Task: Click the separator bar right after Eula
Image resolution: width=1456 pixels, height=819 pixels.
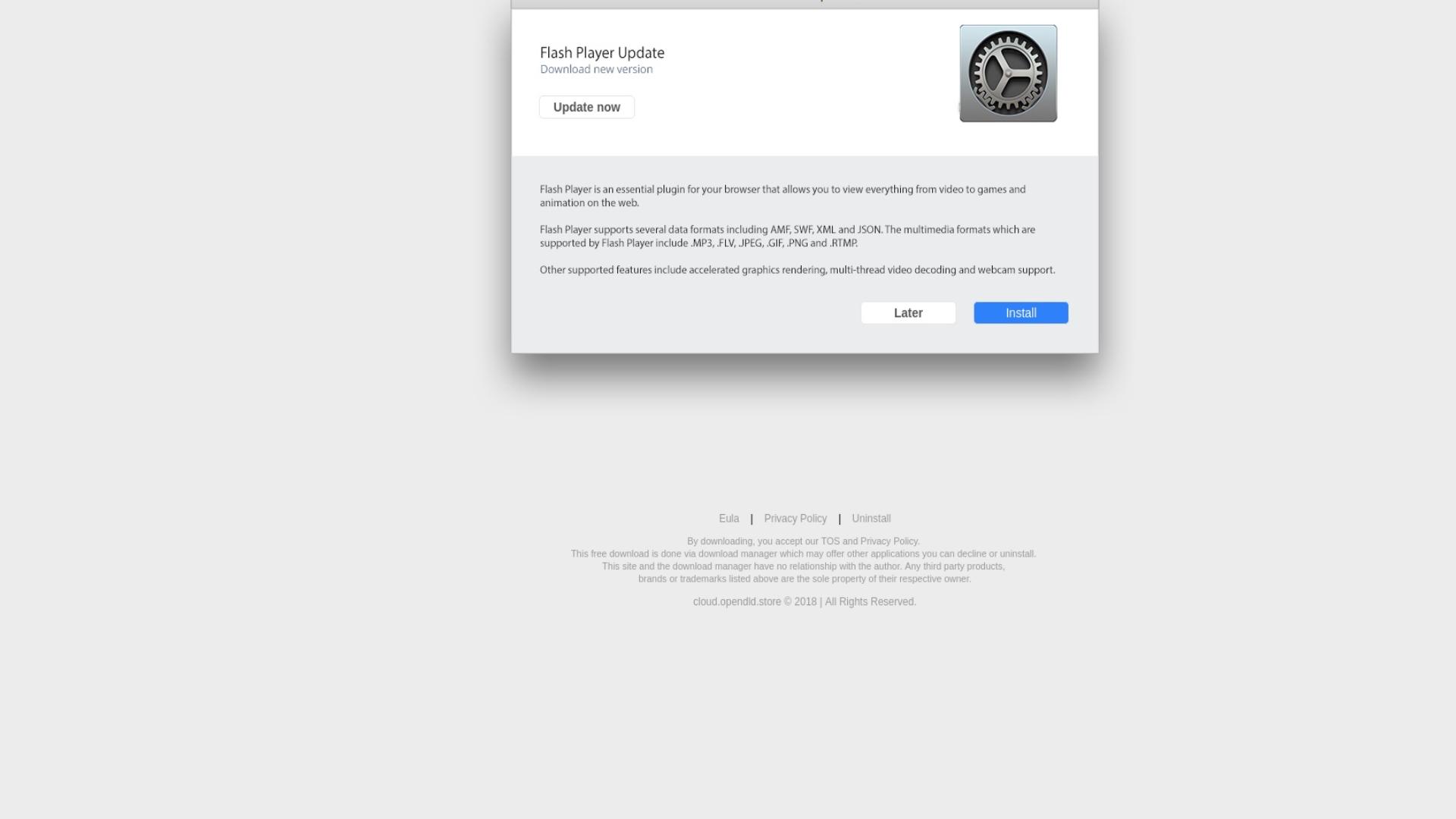Action: coord(752,519)
